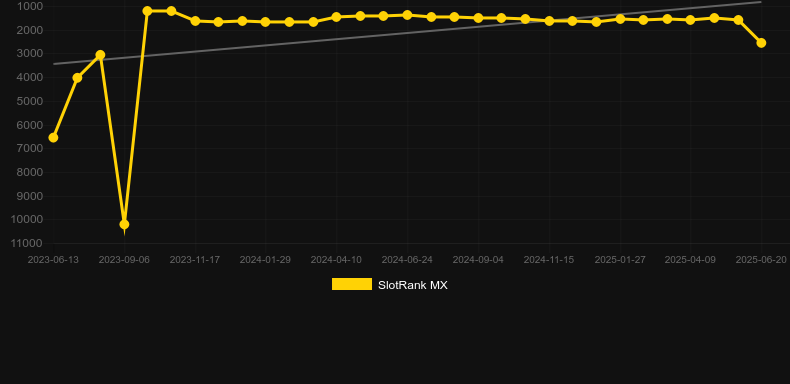Select the first data point on 2023-06-13
Screen dimensions: 790x384
(53, 138)
